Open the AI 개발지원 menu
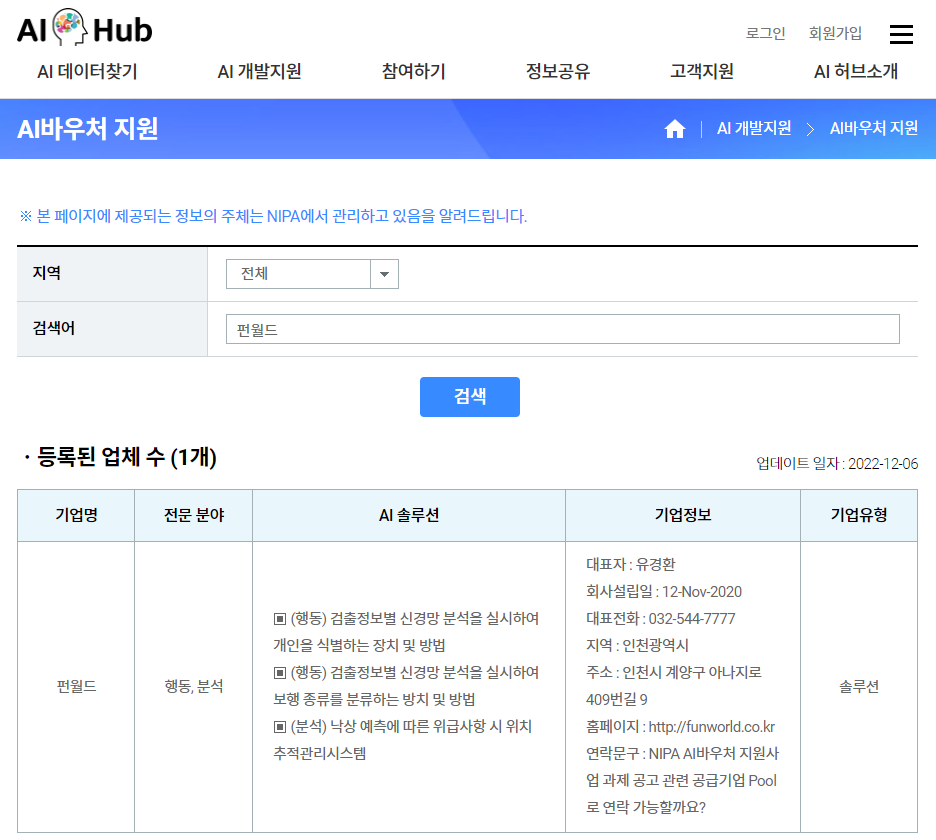The width and height of the screenshot is (936, 840). click(x=259, y=72)
